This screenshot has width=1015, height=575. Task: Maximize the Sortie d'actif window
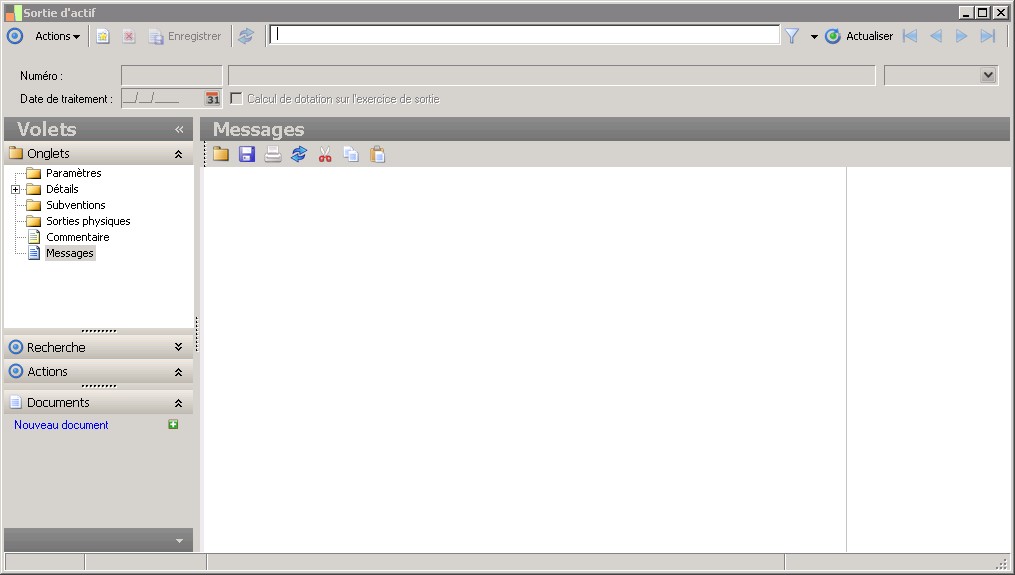click(x=983, y=12)
